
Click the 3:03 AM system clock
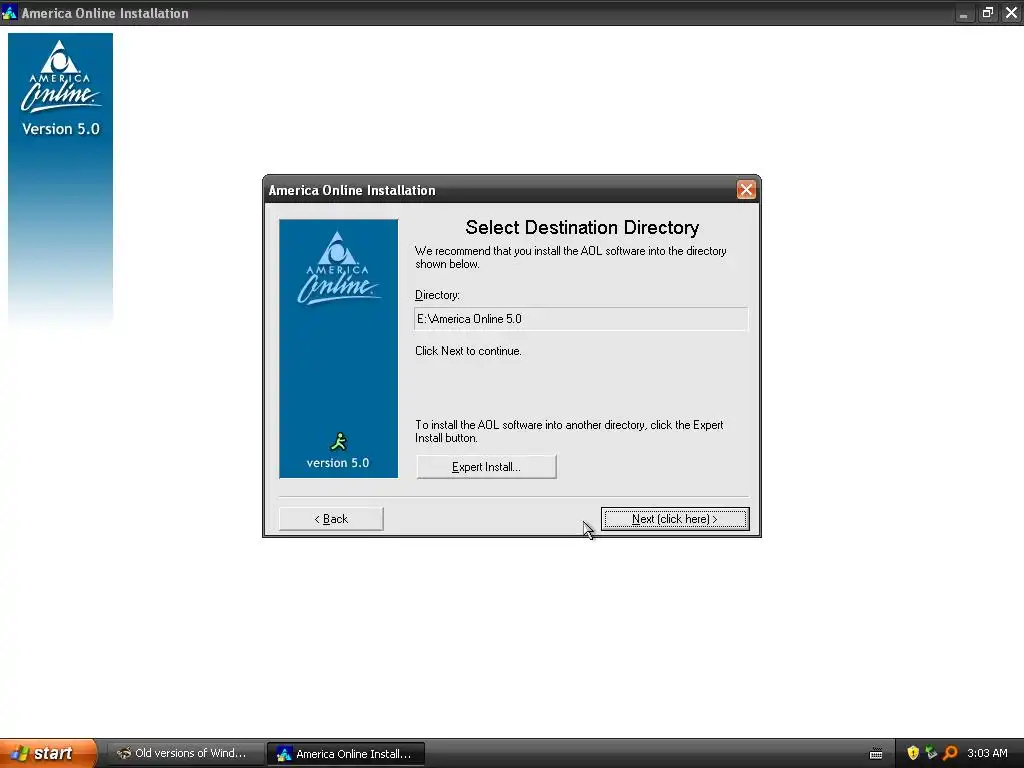(x=987, y=753)
